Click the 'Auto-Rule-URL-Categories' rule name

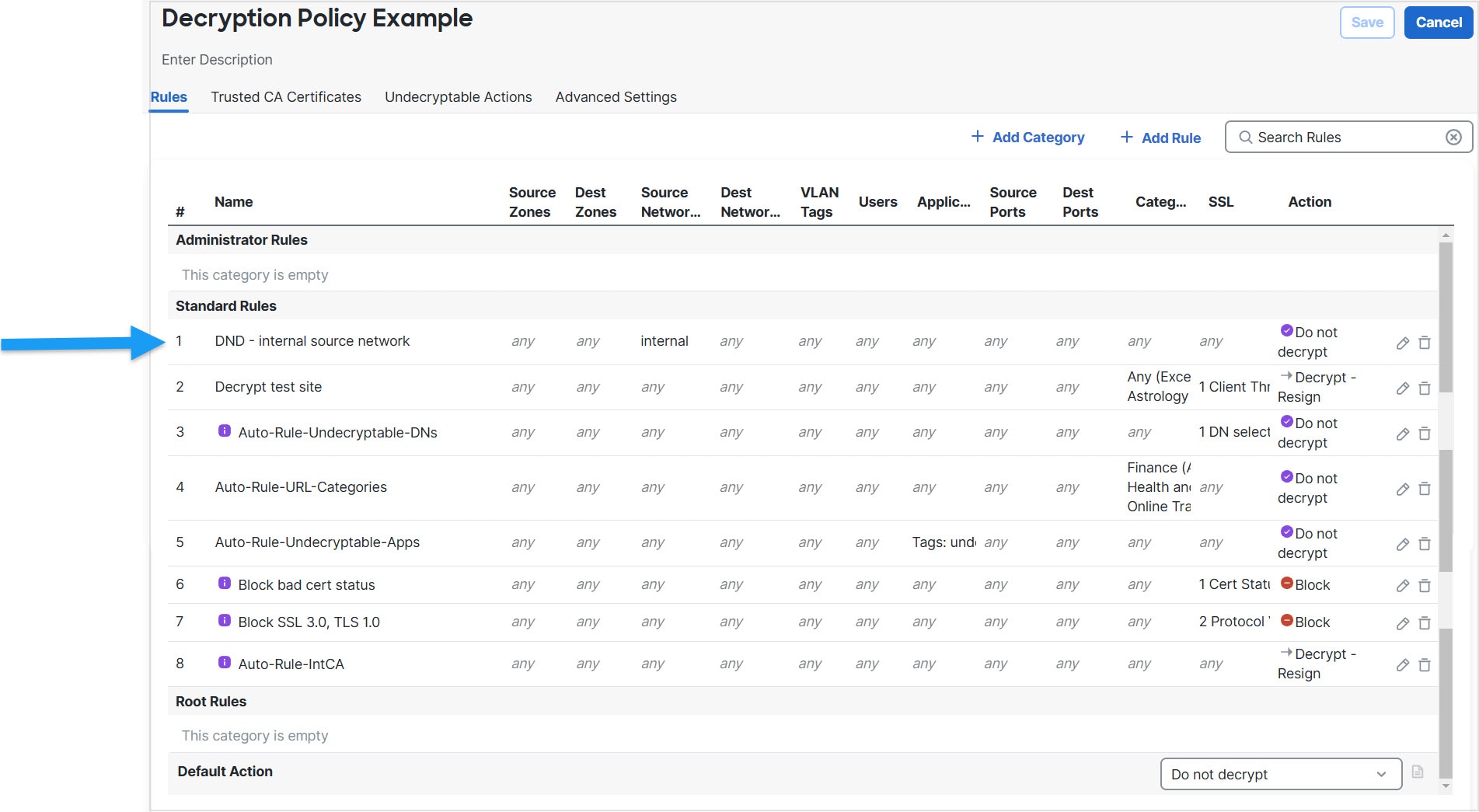pyautogui.click(x=301, y=487)
